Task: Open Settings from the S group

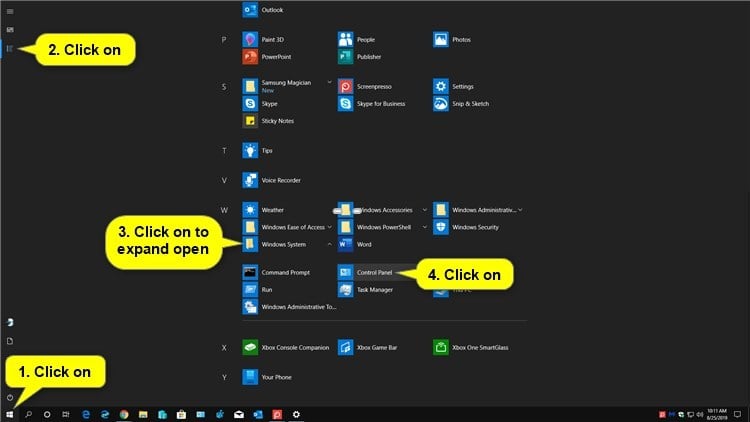Action: [x=453, y=86]
